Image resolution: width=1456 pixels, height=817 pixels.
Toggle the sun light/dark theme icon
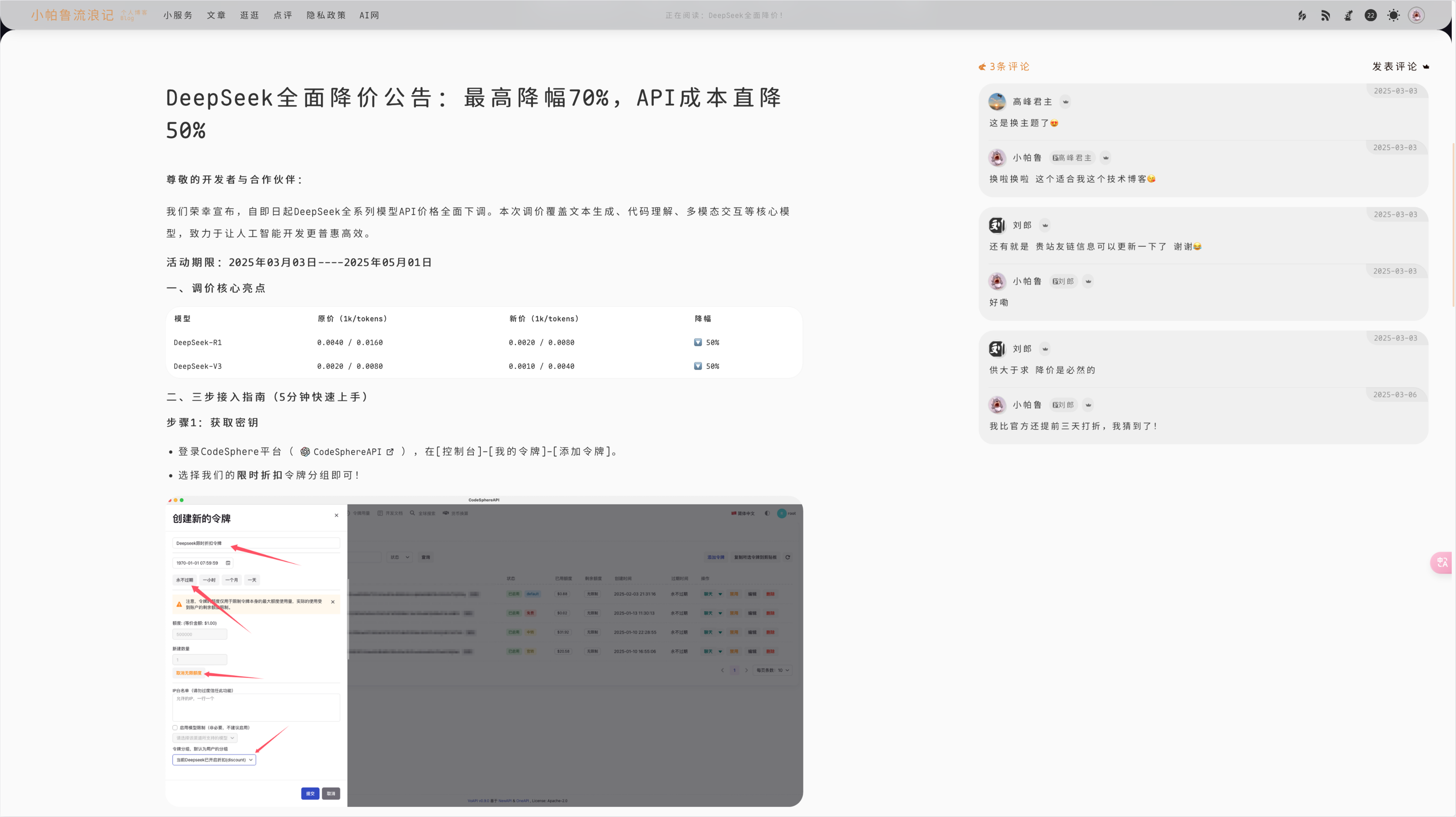tap(1393, 16)
